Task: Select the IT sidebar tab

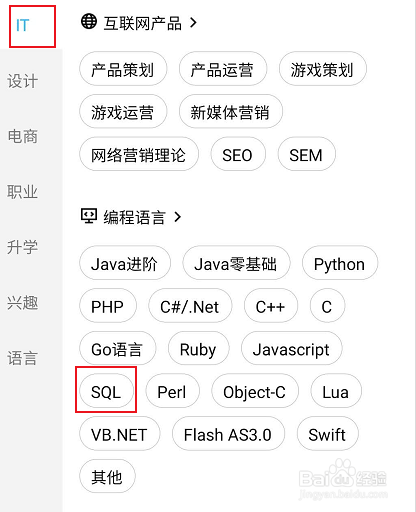Action: [23, 25]
